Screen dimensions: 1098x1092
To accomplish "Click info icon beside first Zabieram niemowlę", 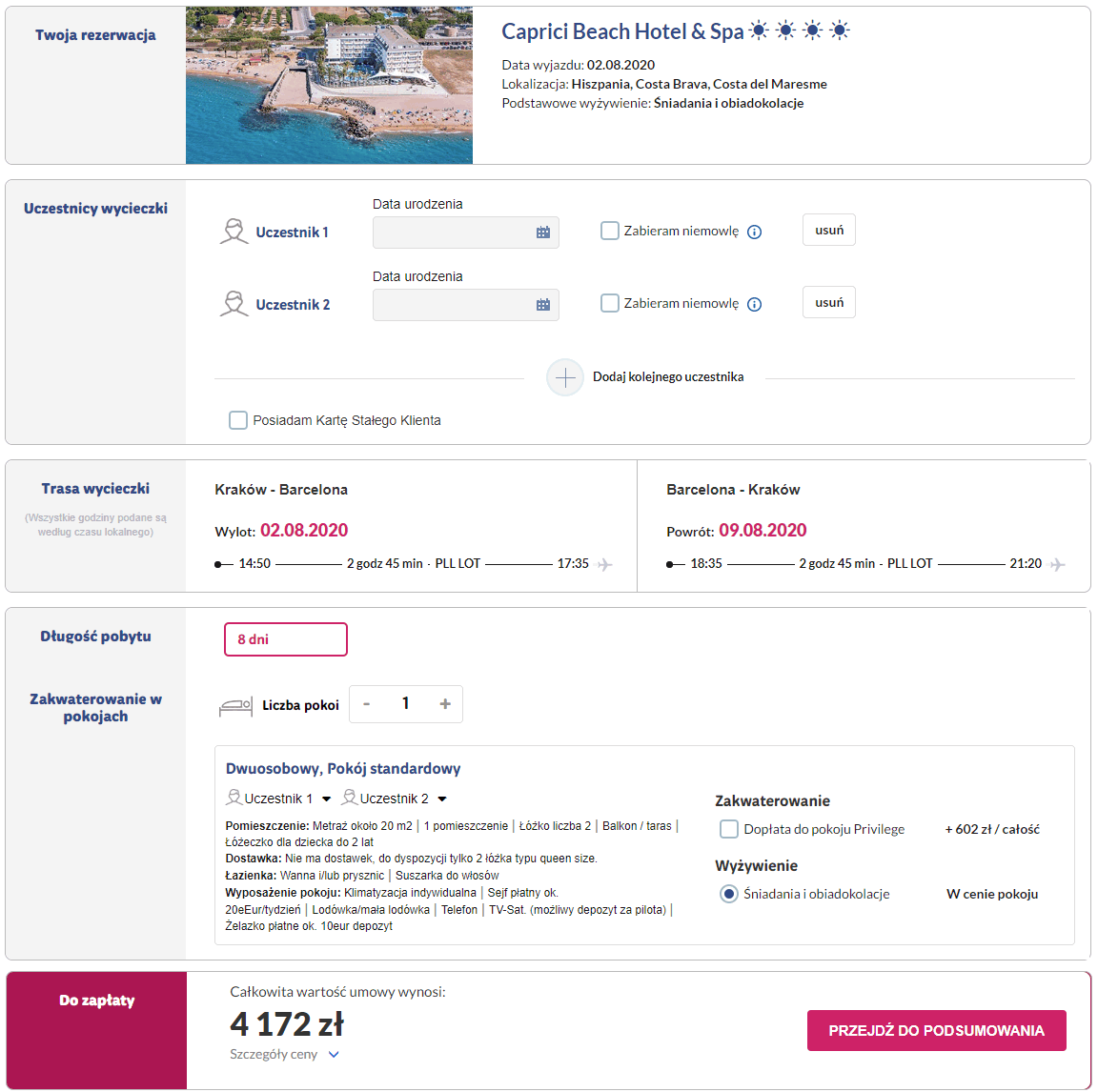I will tap(754, 232).
